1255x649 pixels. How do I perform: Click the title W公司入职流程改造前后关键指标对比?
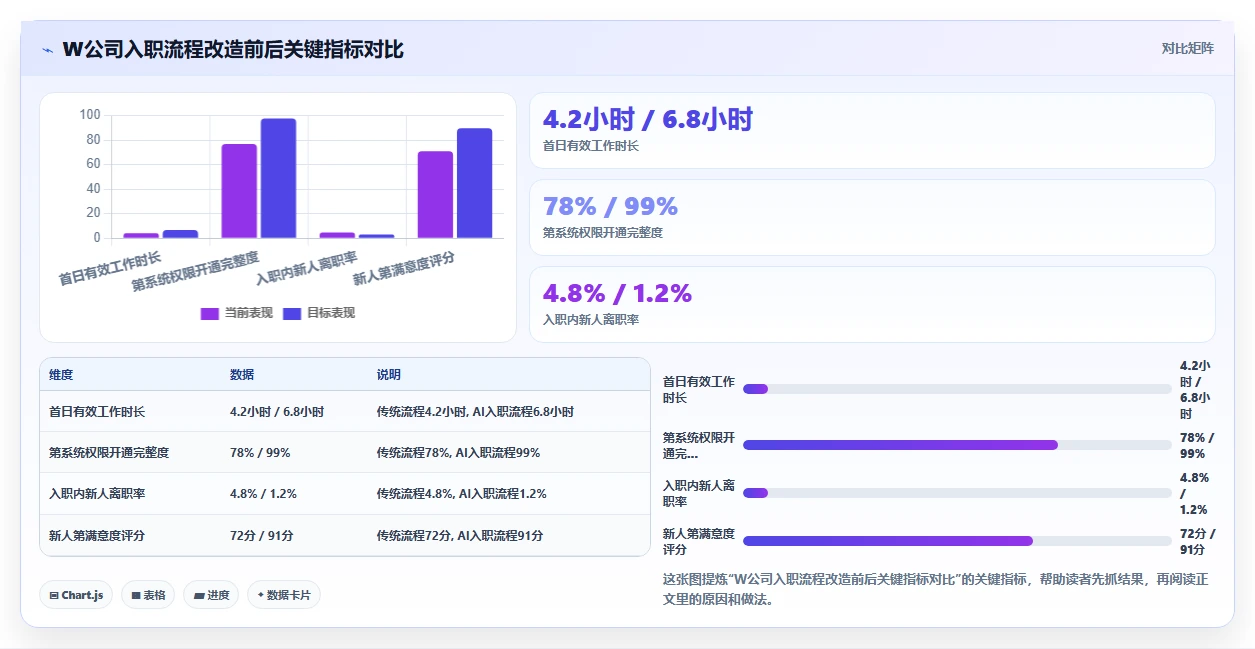click(233, 49)
